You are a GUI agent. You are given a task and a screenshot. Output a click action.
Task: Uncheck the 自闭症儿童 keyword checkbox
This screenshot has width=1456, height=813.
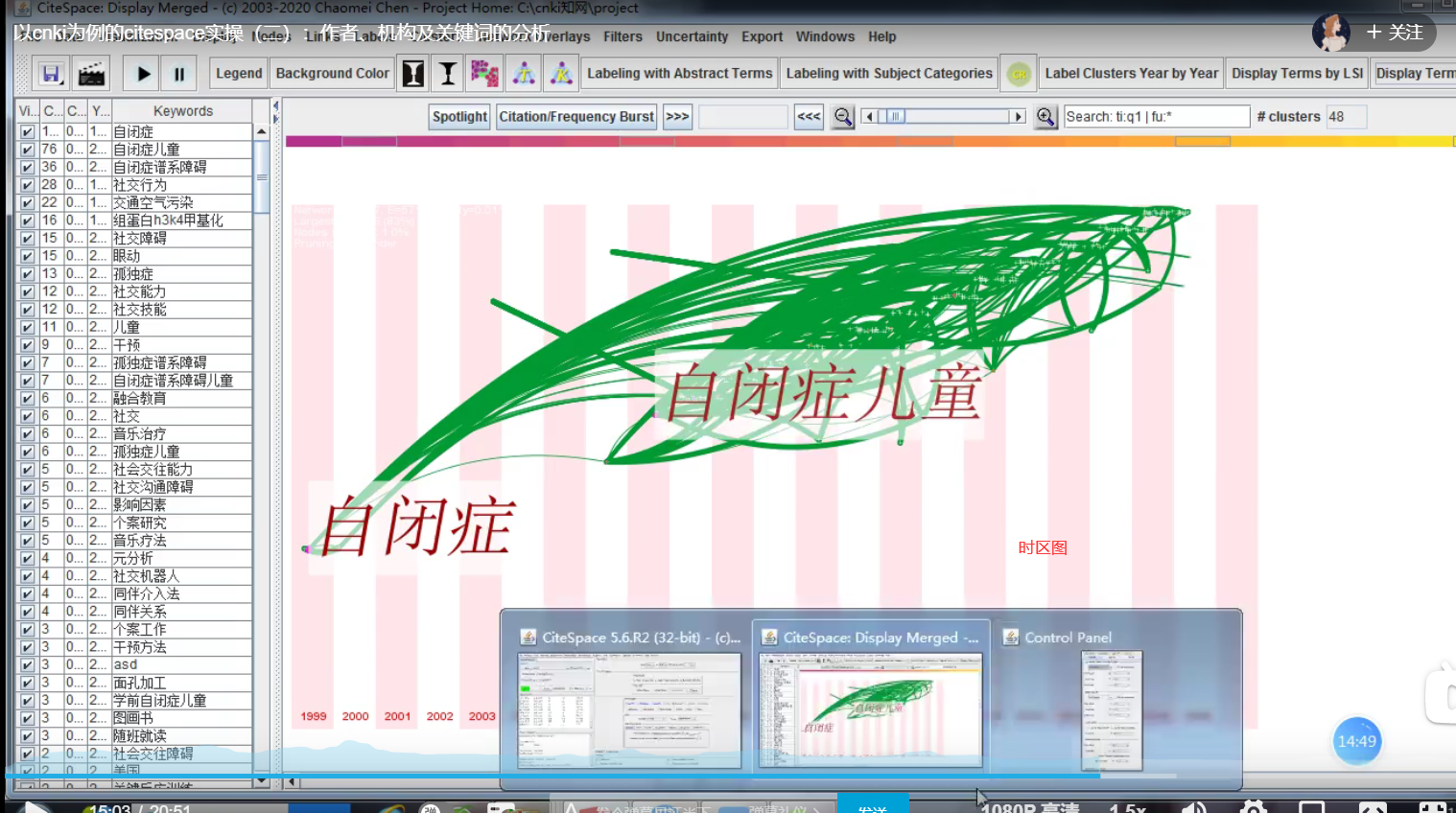pos(27,149)
